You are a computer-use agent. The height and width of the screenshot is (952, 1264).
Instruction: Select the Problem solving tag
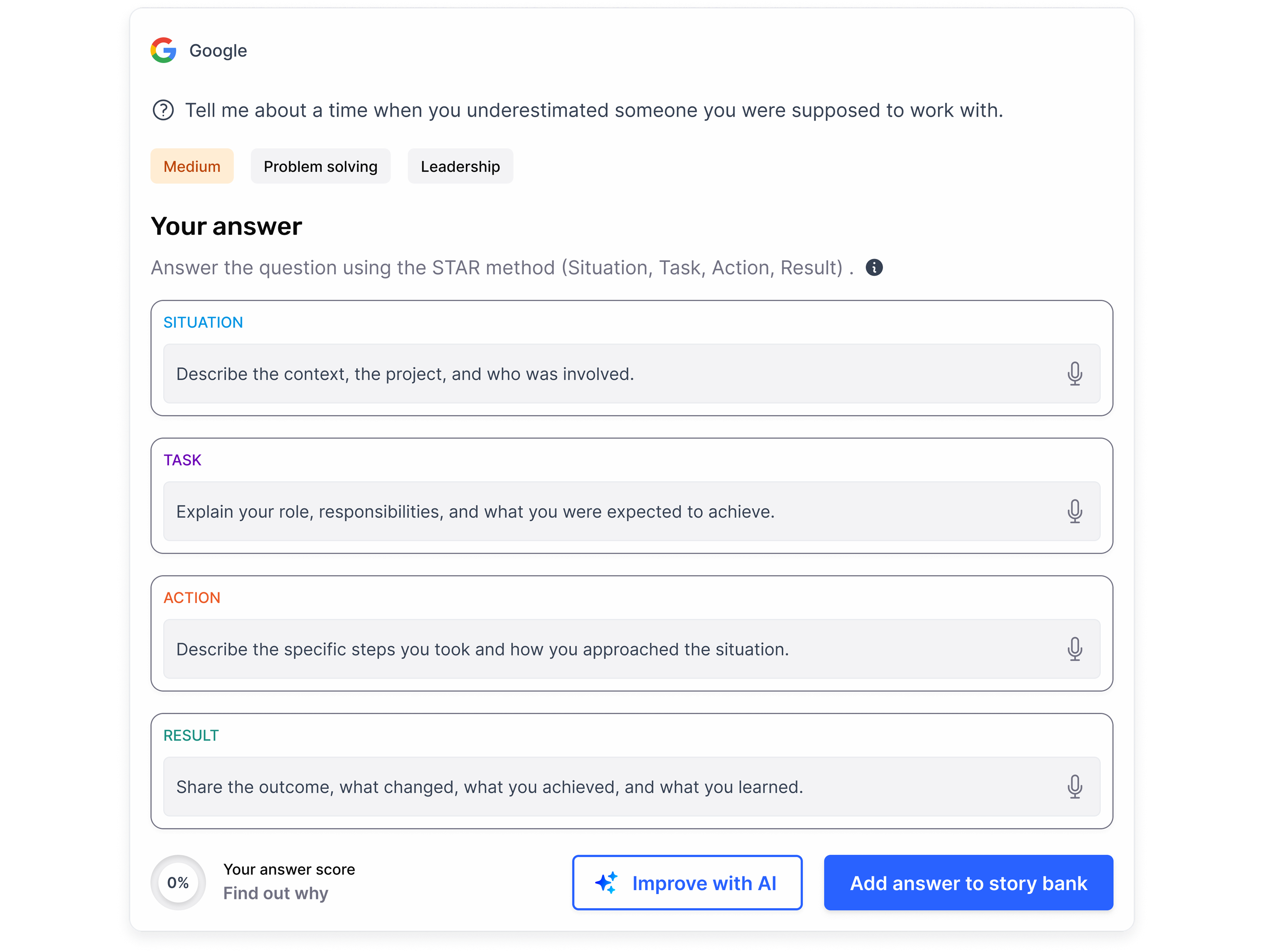click(321, 166)
